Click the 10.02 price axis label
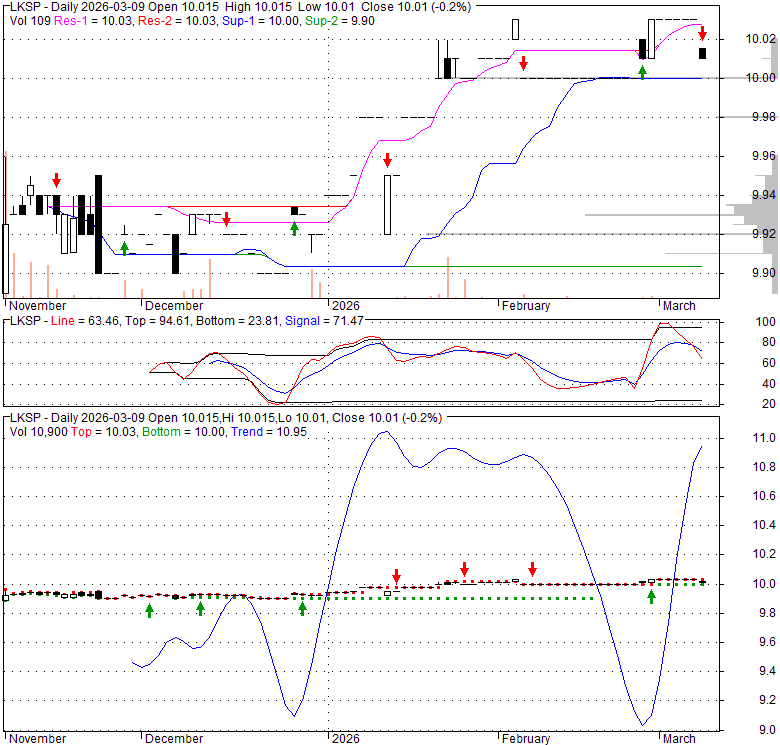780x745 pixels. (761, 39)
